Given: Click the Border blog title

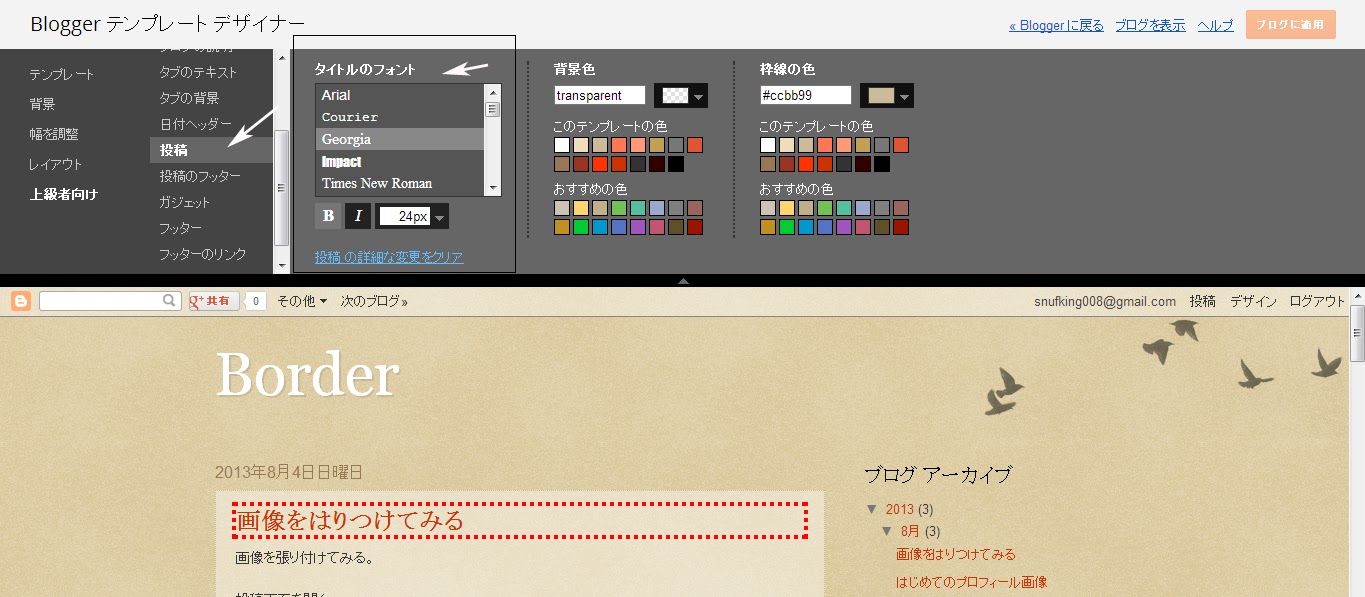Looking at the screenshot, I should [x=307, y=375].
